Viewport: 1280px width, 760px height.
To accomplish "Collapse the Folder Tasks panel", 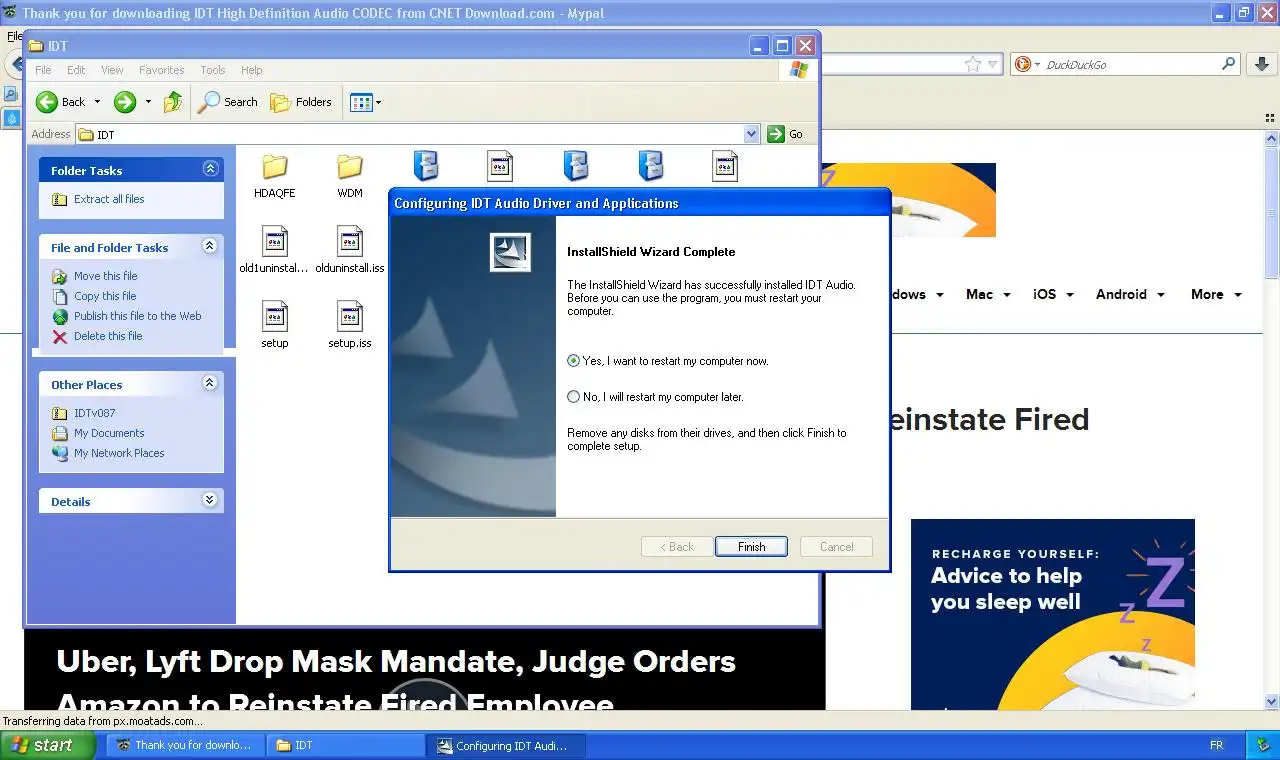I will (x=210, y=169).
